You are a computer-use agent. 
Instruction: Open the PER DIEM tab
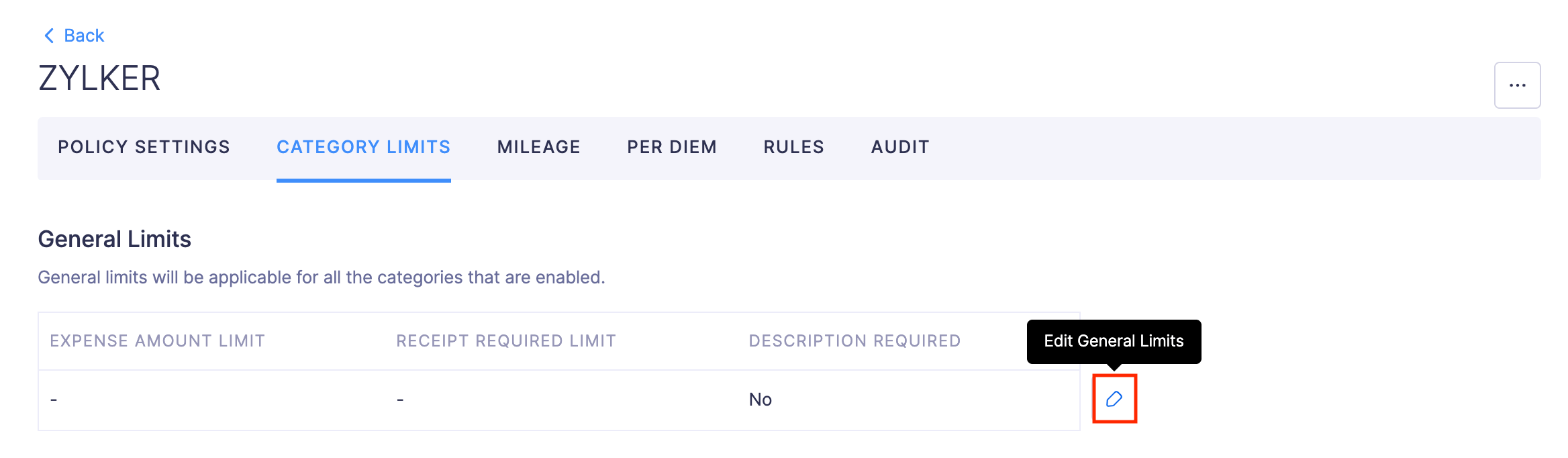pyautogui.click(x=671, y=147)
